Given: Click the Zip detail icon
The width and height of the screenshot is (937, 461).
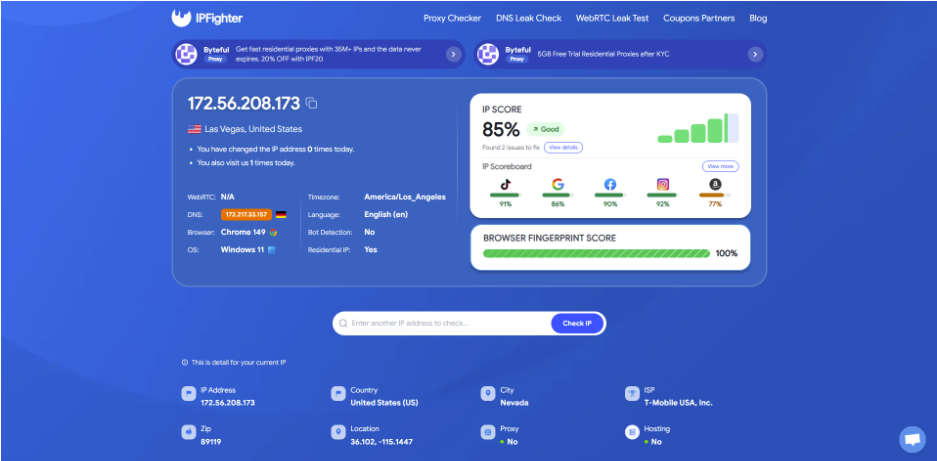Looking at the screenshot, I should (x=188, y=433).
